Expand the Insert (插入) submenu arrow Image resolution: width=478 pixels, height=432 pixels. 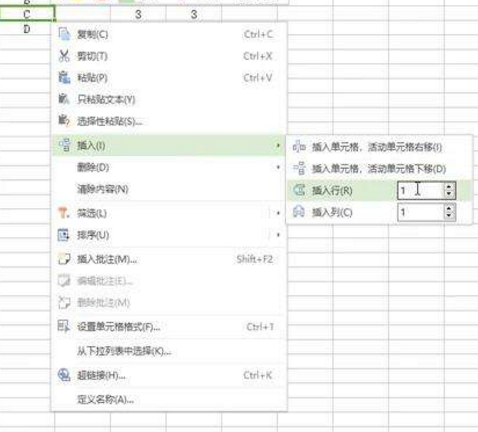278,145
